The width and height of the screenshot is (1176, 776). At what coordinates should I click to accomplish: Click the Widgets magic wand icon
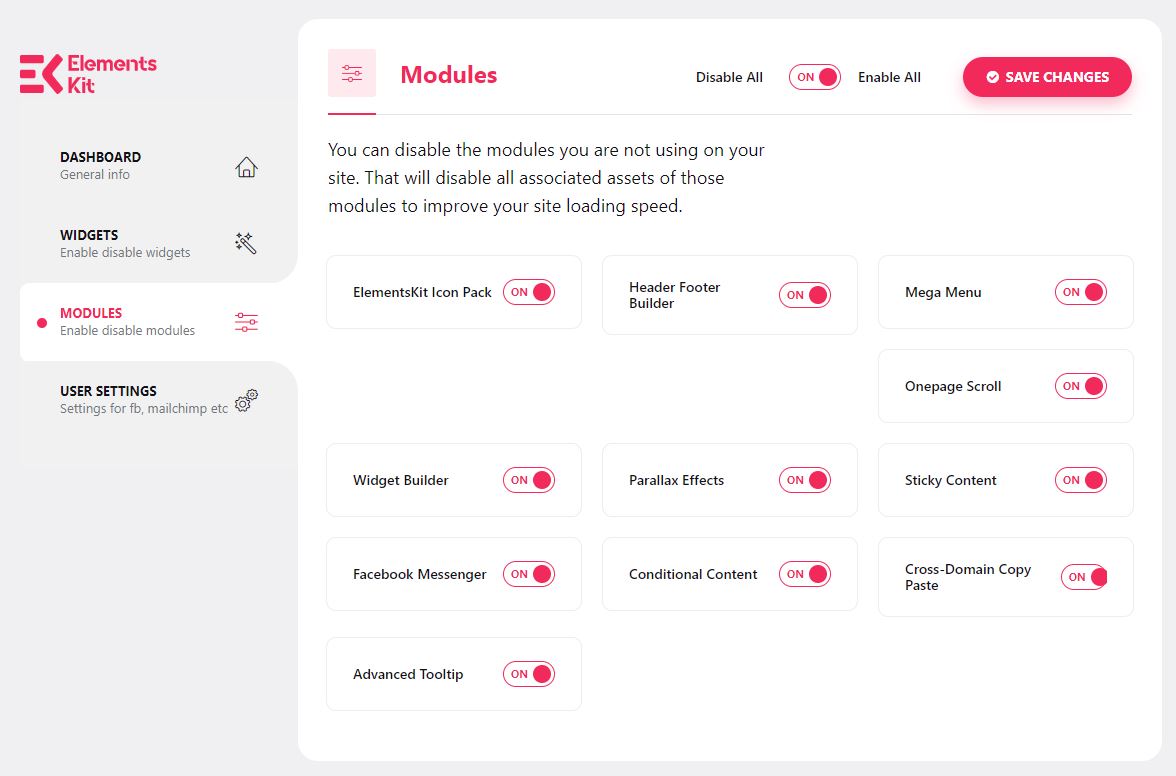tap(246, 243)
